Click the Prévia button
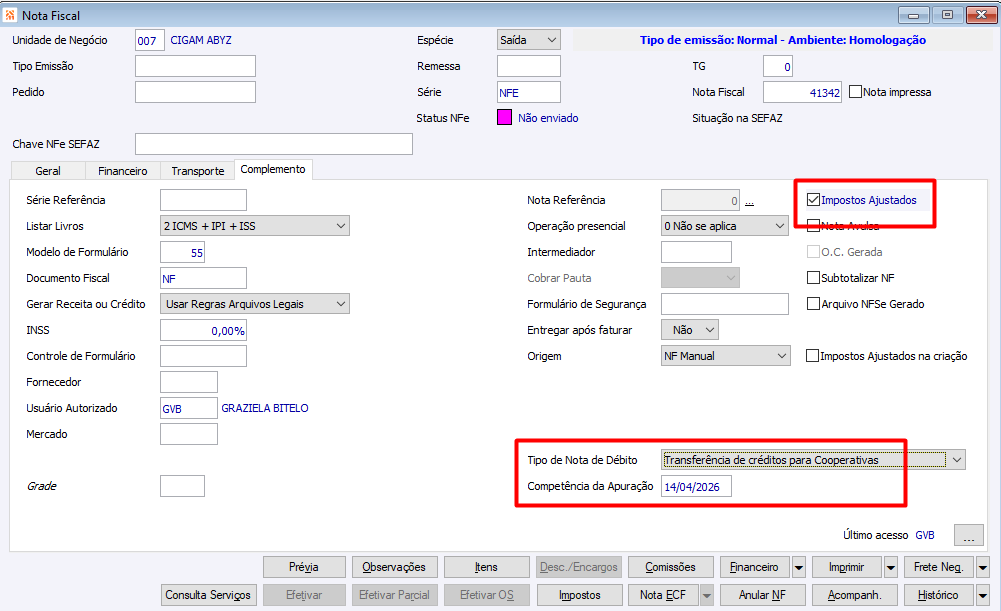This screenshot has height=611, width=1001. 304,567
